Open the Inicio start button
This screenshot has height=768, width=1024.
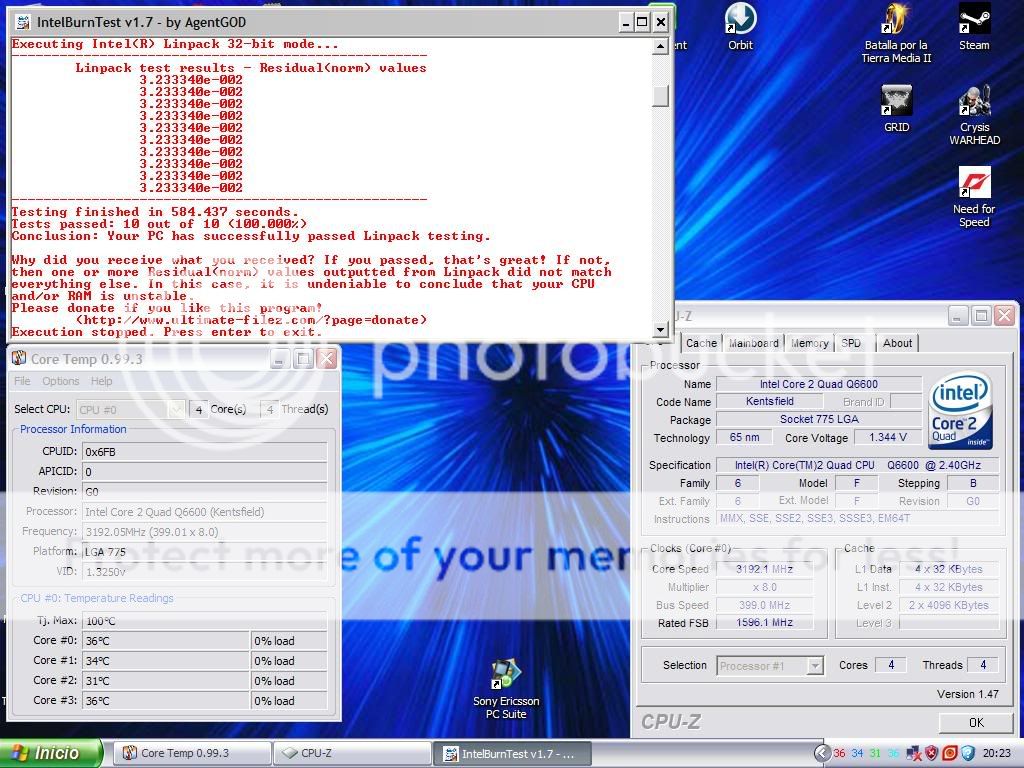coord(51,753)
